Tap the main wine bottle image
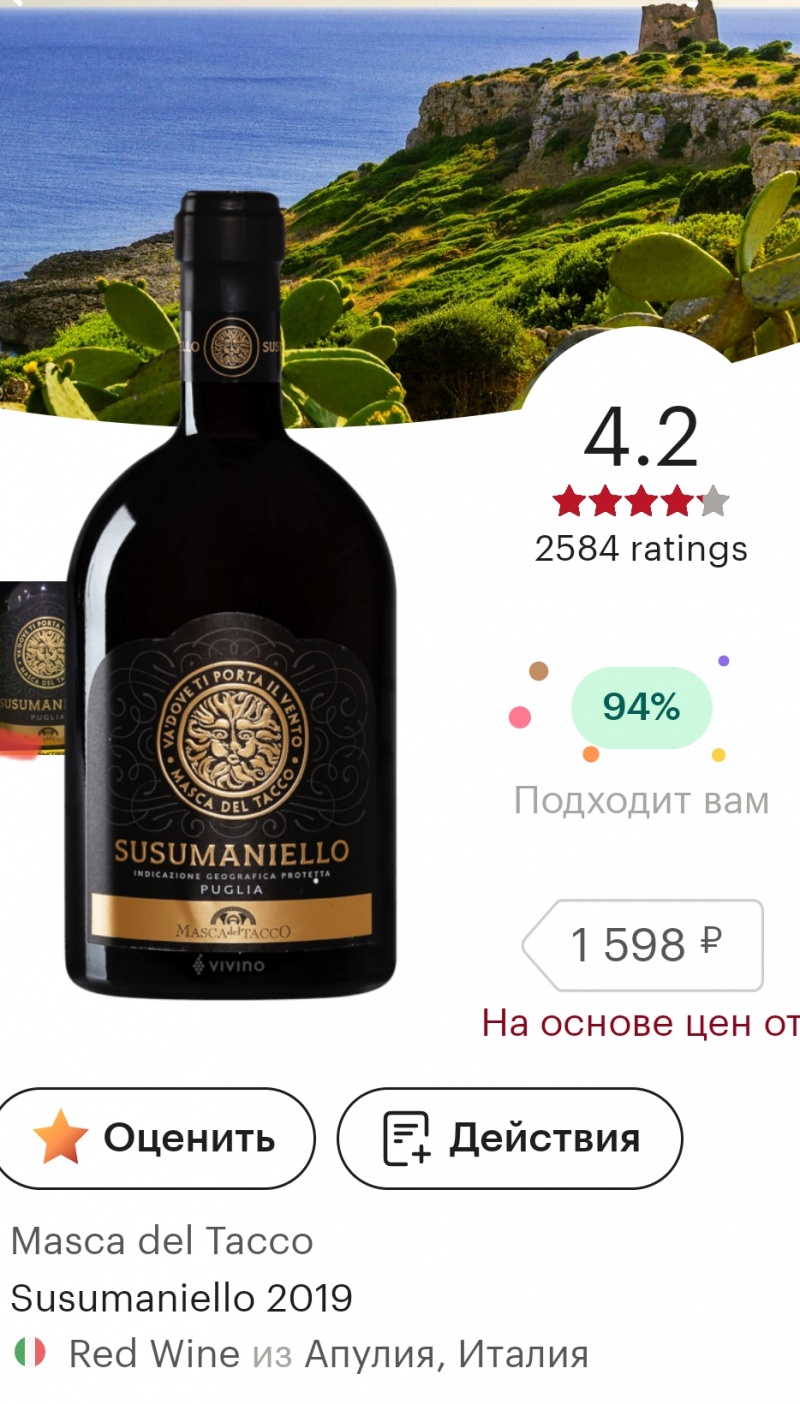The width and height of the screenshot is (800, 1404). point(230,595)
